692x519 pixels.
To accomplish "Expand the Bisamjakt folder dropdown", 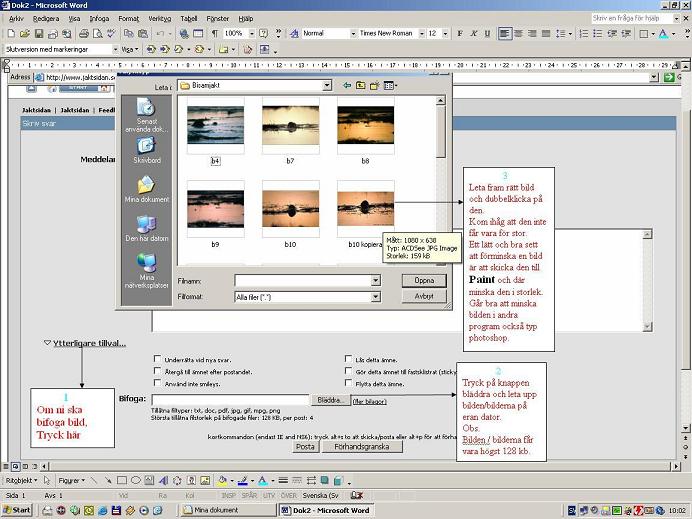I will point(327,86).
